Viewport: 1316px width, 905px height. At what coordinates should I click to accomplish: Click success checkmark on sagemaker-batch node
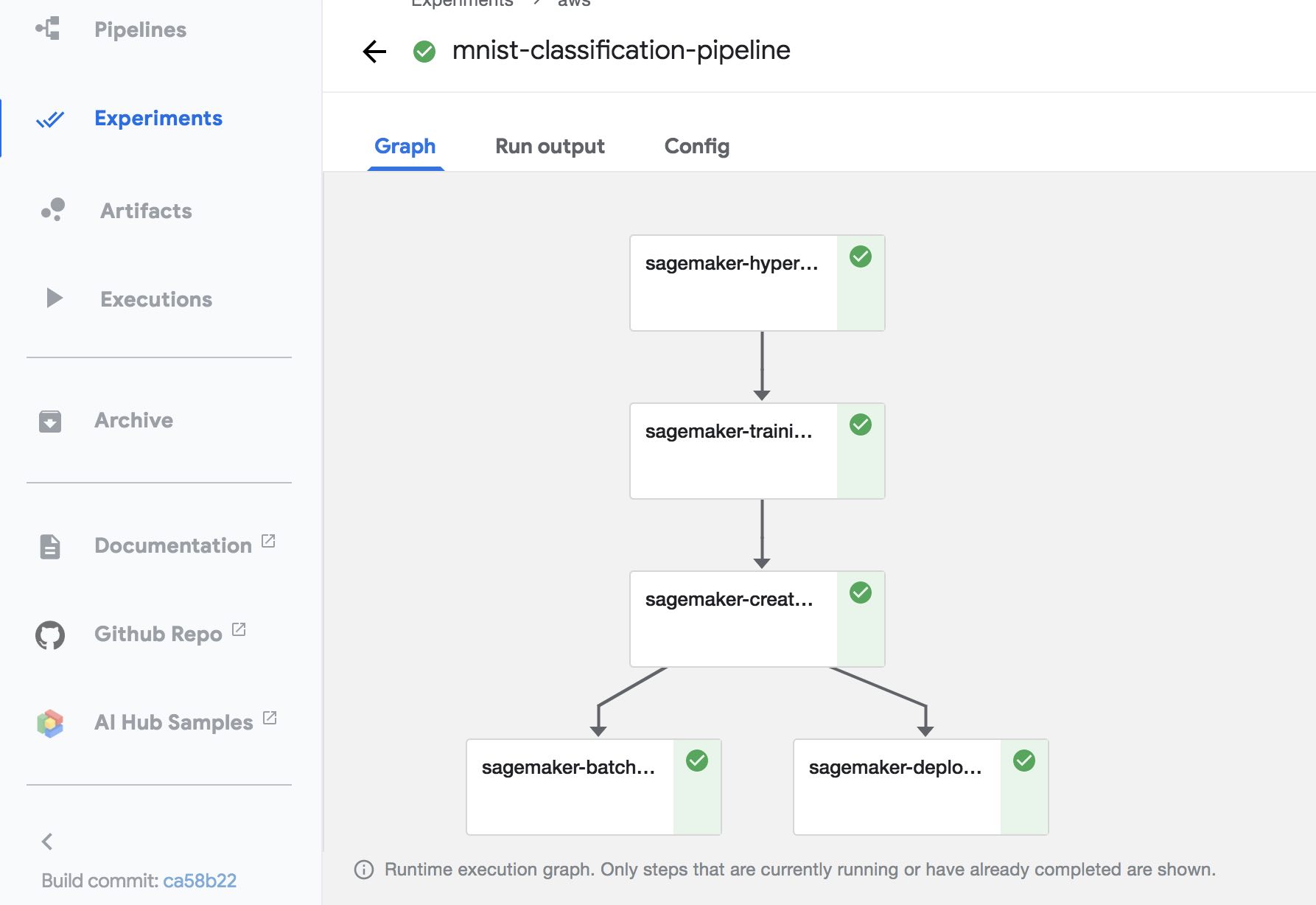click(697, 761)
